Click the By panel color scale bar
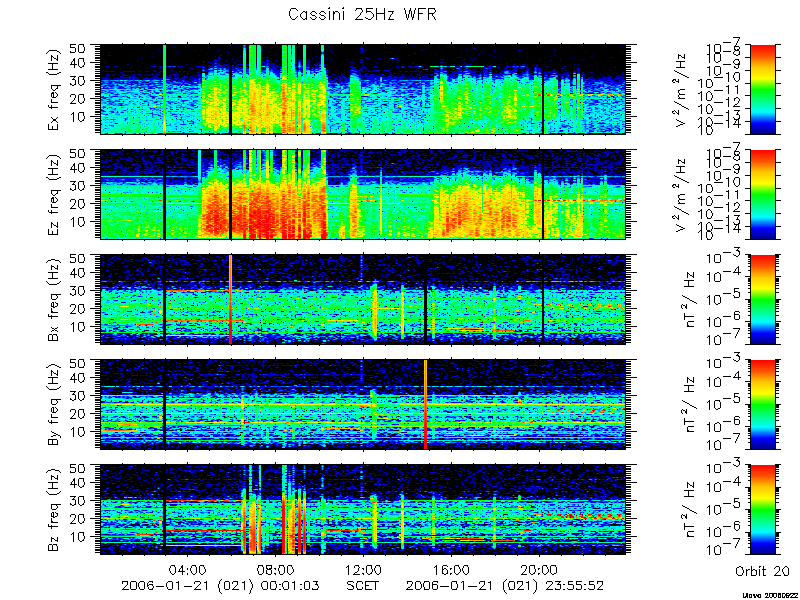This screenshot has width=800, height=600. coord(763,405)
